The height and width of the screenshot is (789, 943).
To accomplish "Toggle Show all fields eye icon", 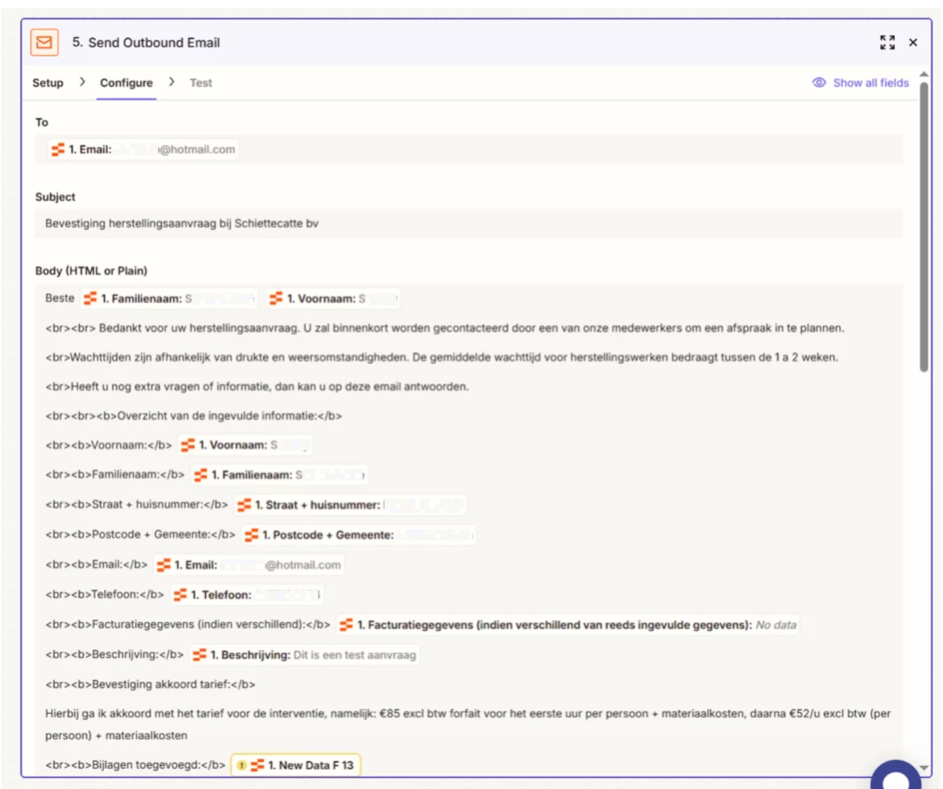I will pyautogui.click(x=819, y=83).
